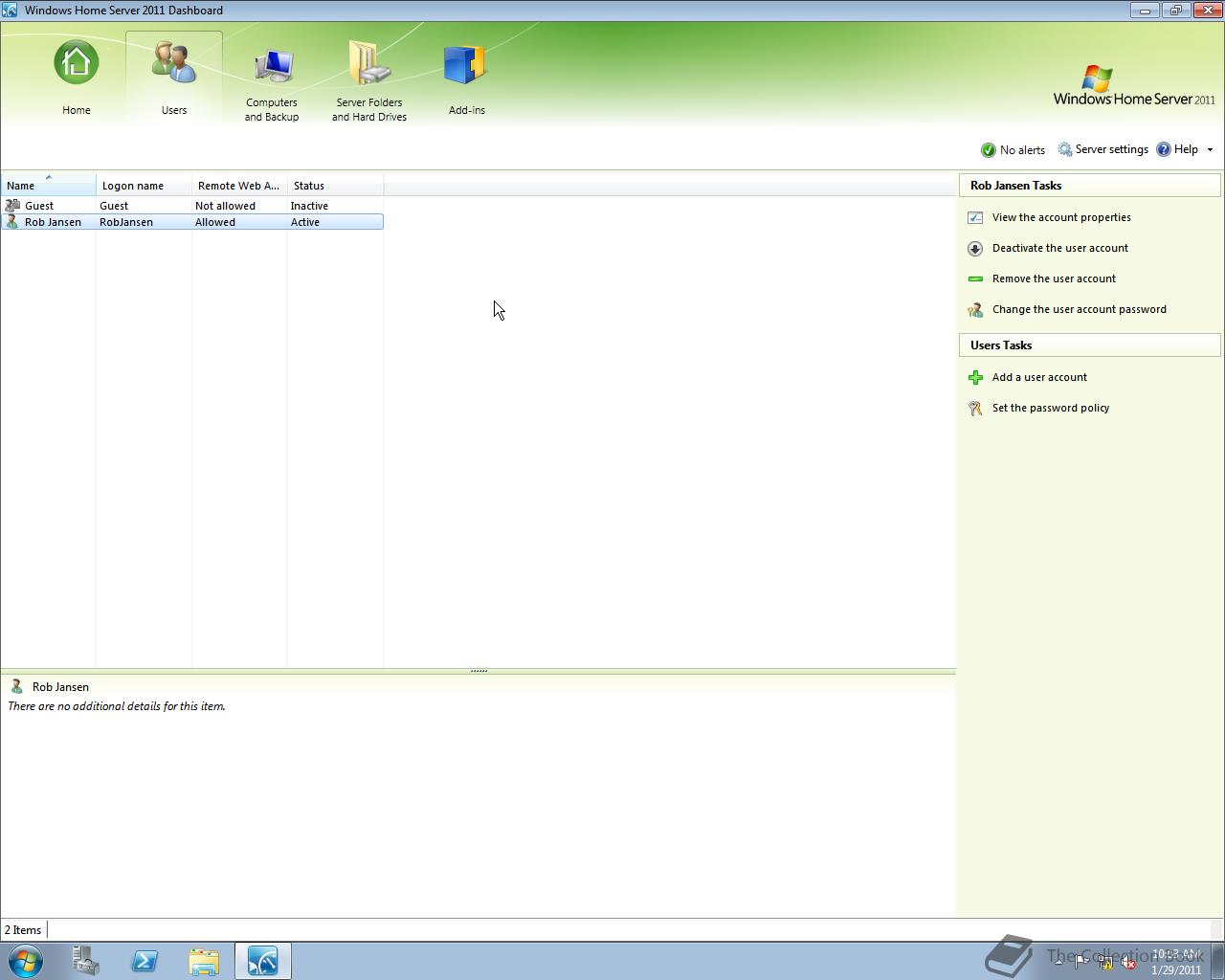
Task: Select the Guest user row
Action: 192,206
